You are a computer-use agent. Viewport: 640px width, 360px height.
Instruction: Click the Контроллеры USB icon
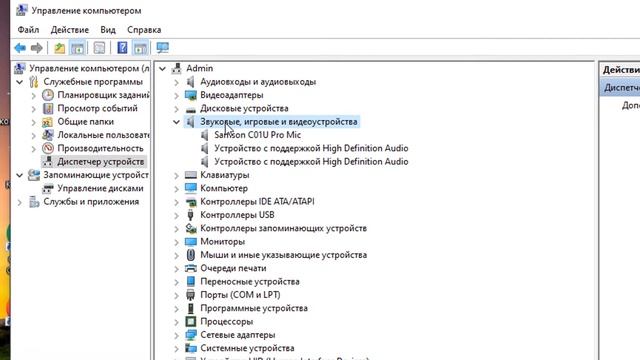pos(190,215)
